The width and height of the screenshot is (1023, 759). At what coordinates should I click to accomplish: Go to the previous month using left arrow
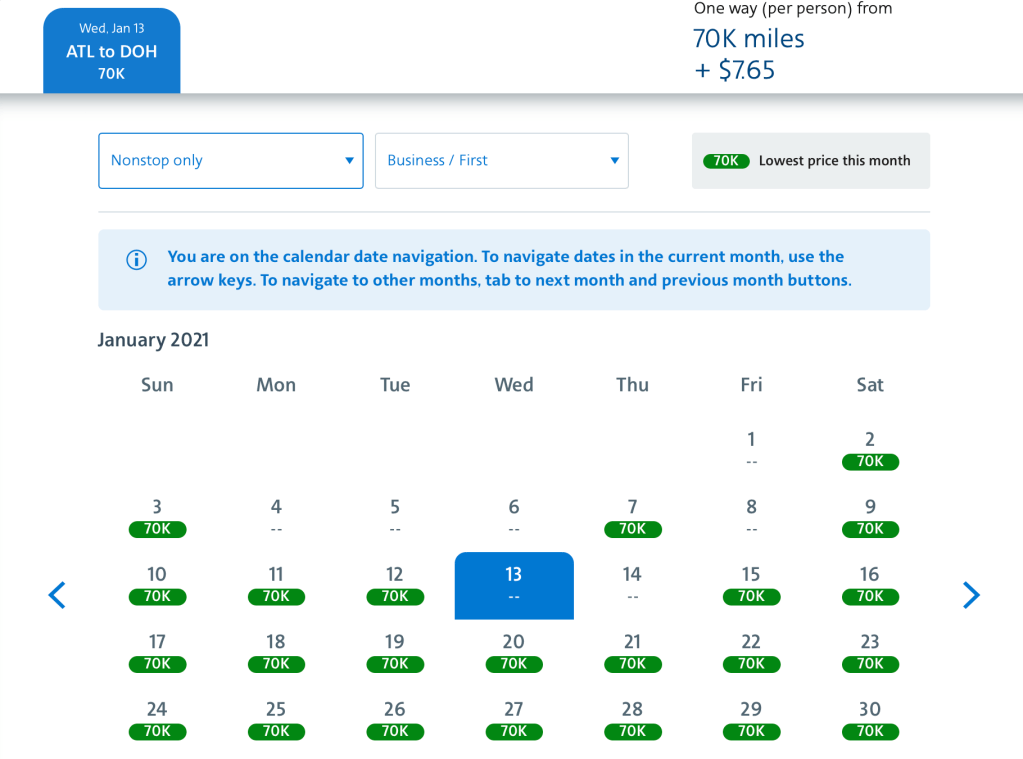click(x=57, y=595)
